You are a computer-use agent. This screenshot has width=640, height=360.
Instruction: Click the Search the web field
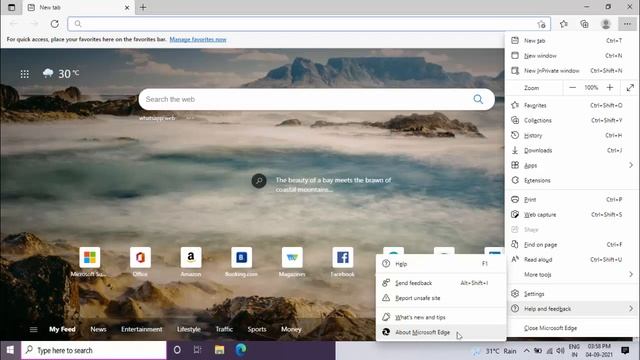pyautogui.click(x=316, y=99)
